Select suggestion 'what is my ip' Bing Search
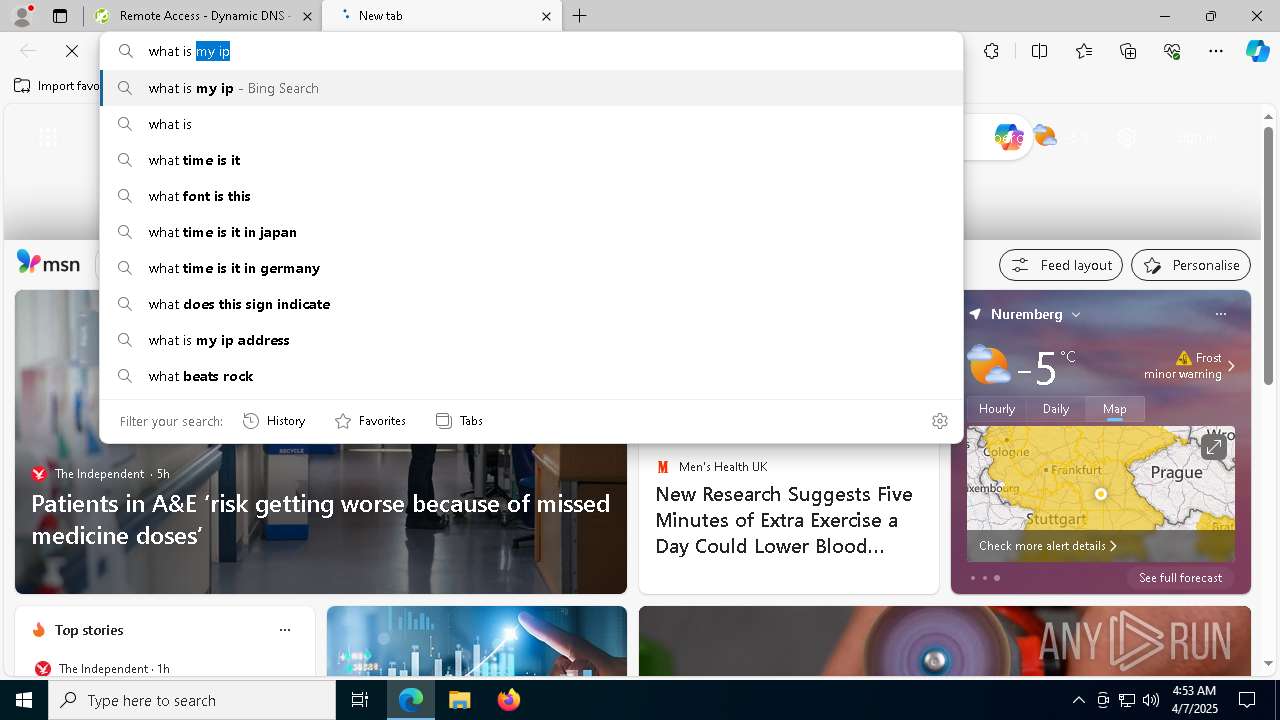1280x720 pixels. [x=532, y=88]
